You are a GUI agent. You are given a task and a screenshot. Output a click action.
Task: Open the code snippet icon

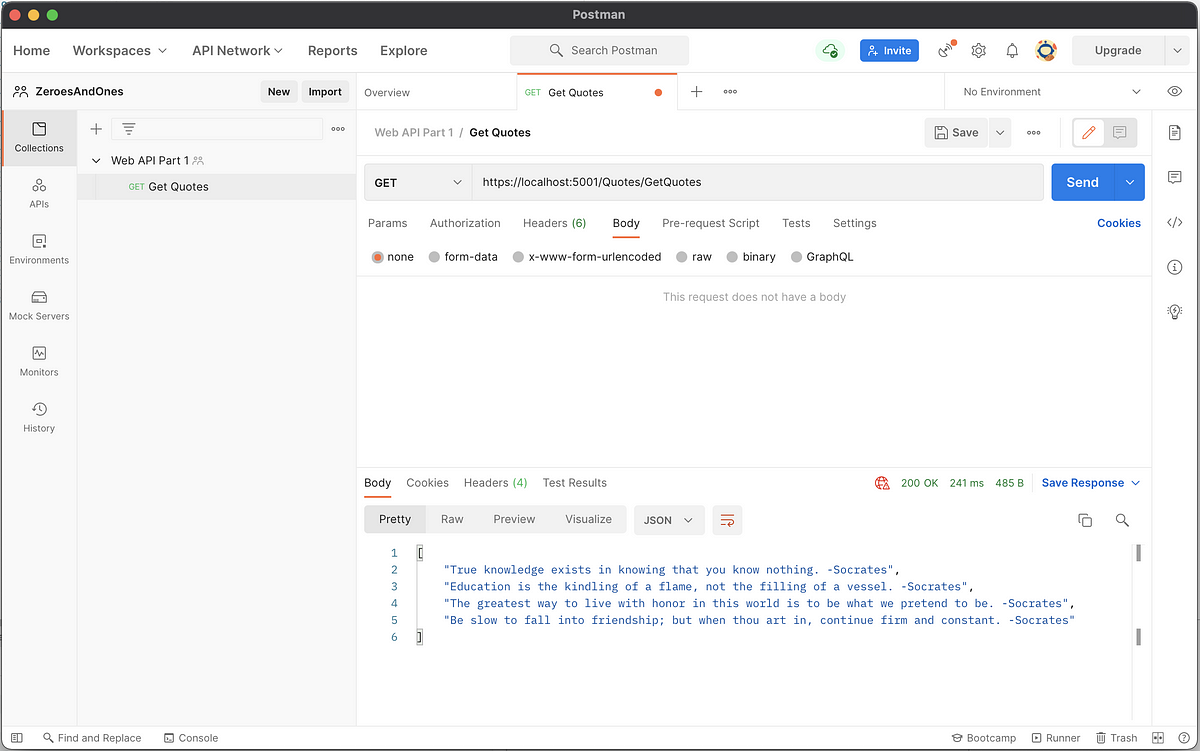[x=1175, y=222]
